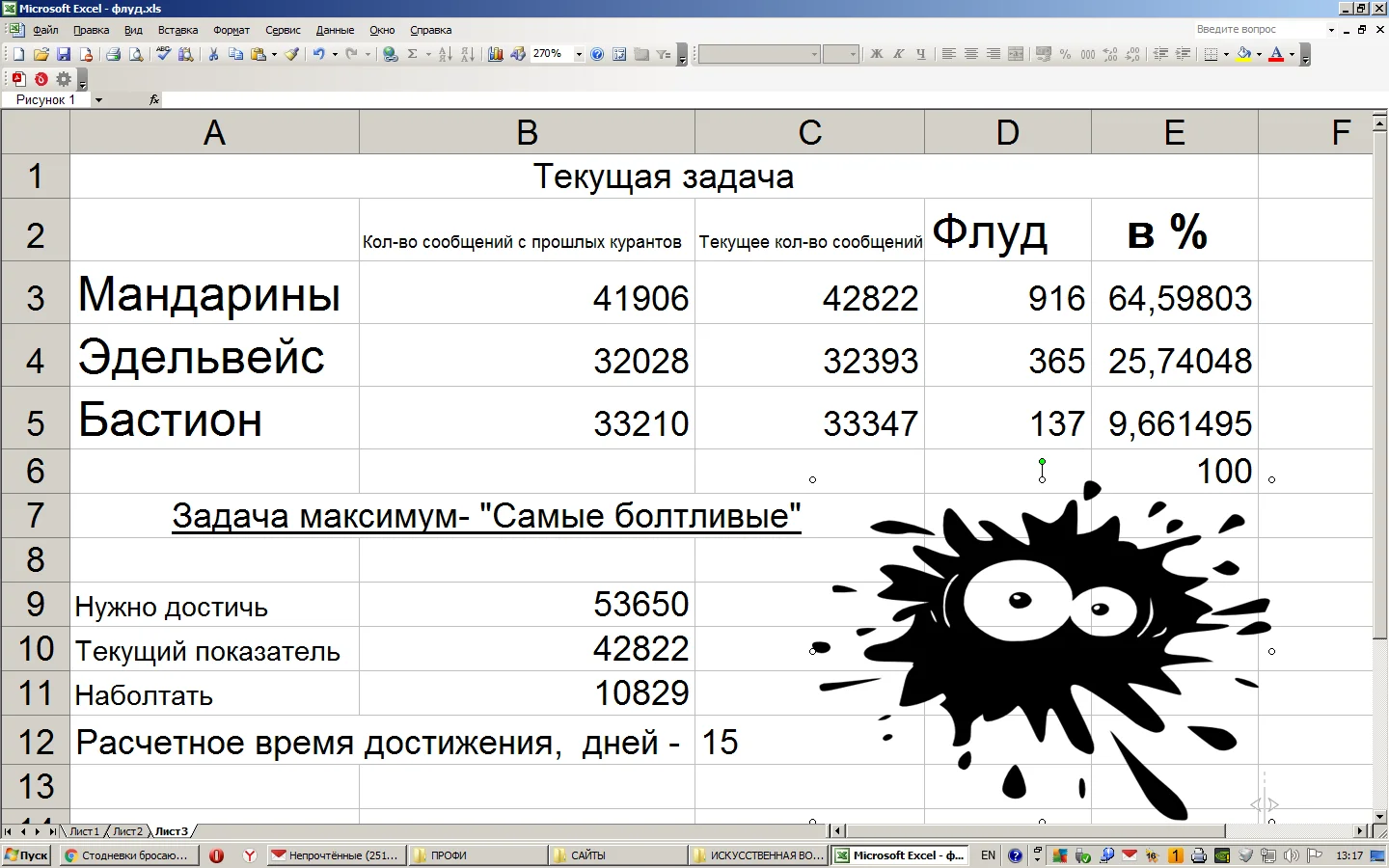Click the Пуск start button
Viewport: 1389px width, 868px height.
click(26, 855)
